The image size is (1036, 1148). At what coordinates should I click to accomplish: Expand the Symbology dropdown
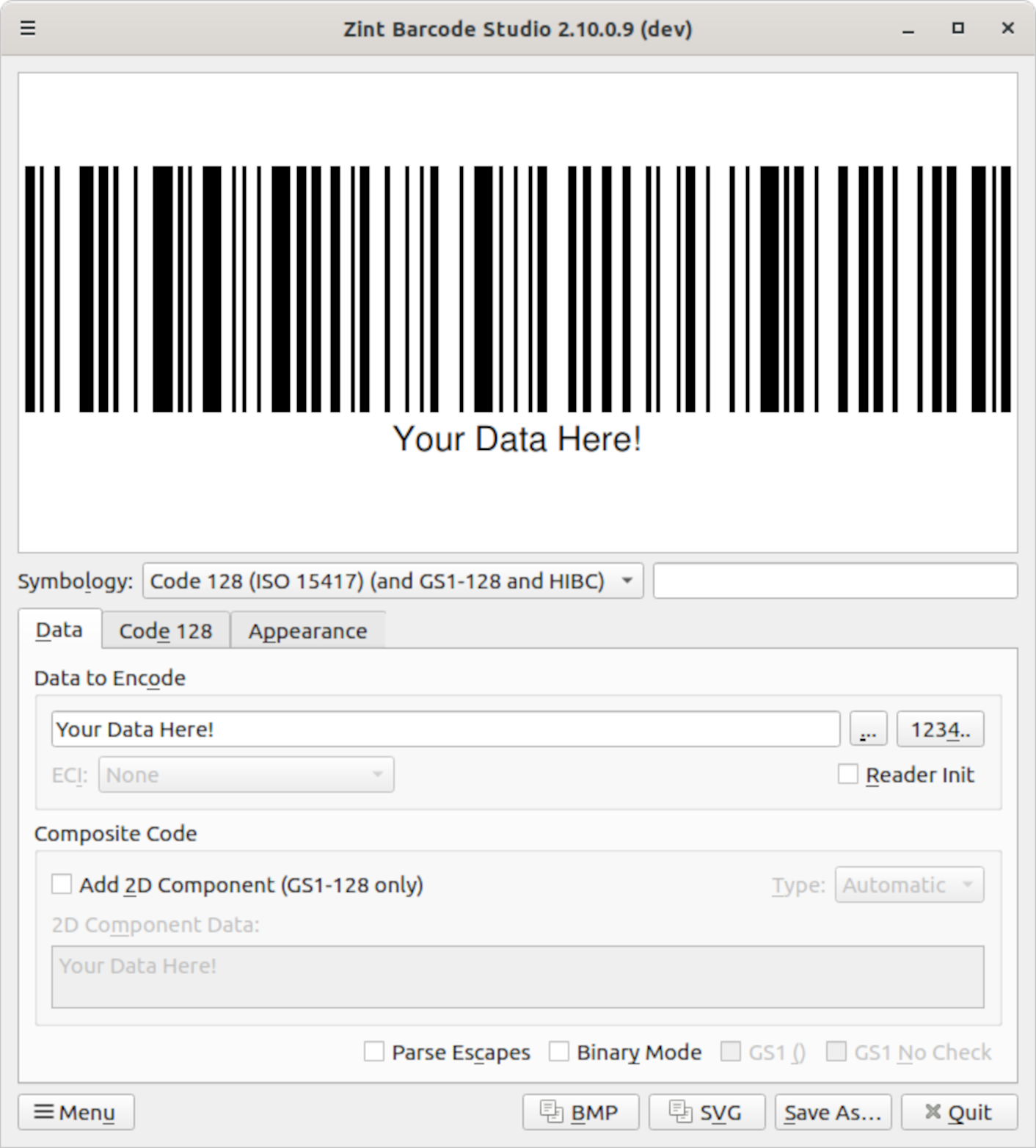(393, 581)
